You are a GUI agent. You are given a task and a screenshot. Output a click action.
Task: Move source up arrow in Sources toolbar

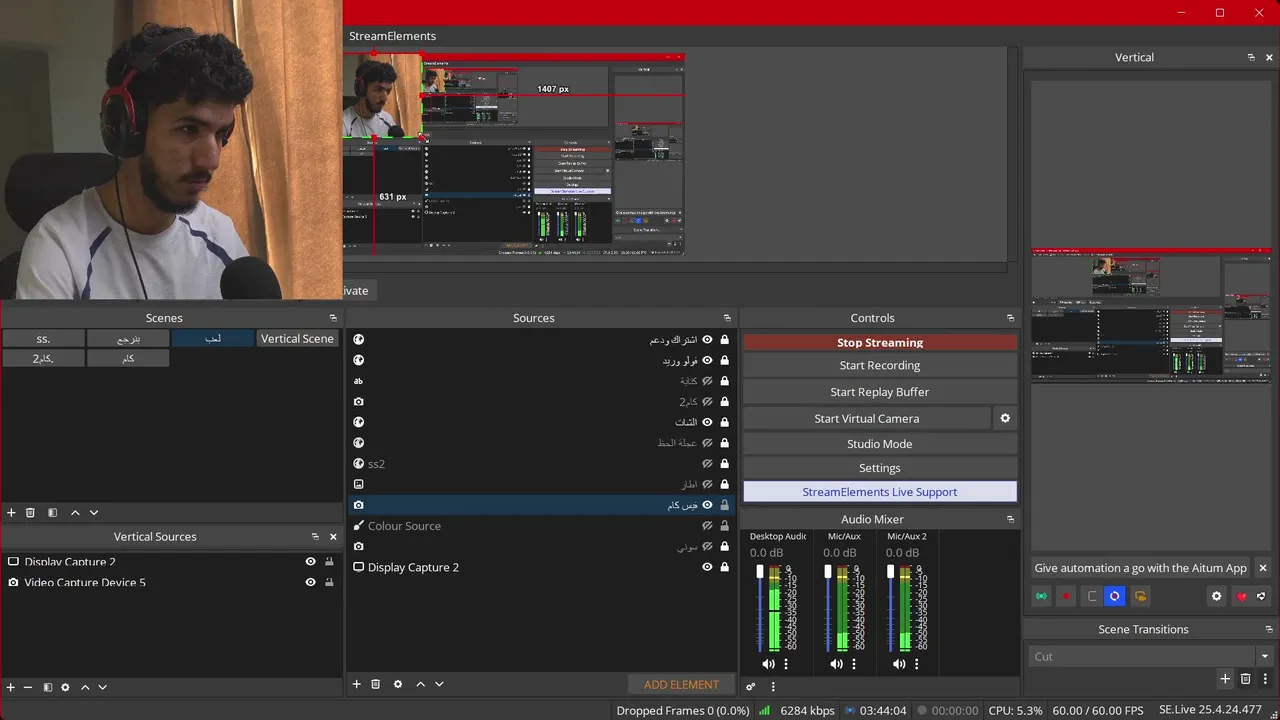click(420, 684)
